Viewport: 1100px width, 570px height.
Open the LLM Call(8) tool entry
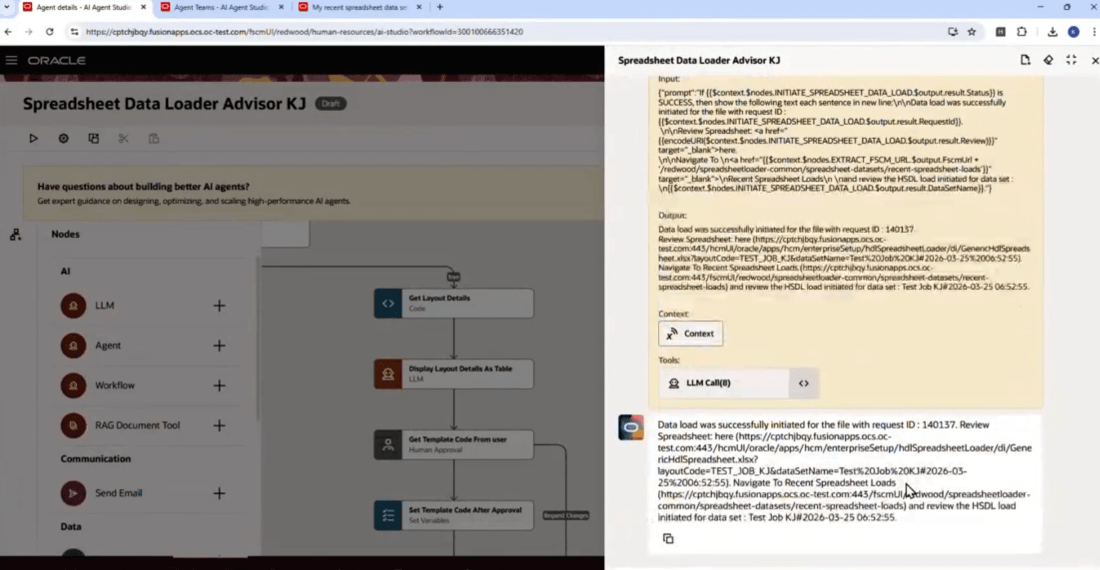click(723, 384)
